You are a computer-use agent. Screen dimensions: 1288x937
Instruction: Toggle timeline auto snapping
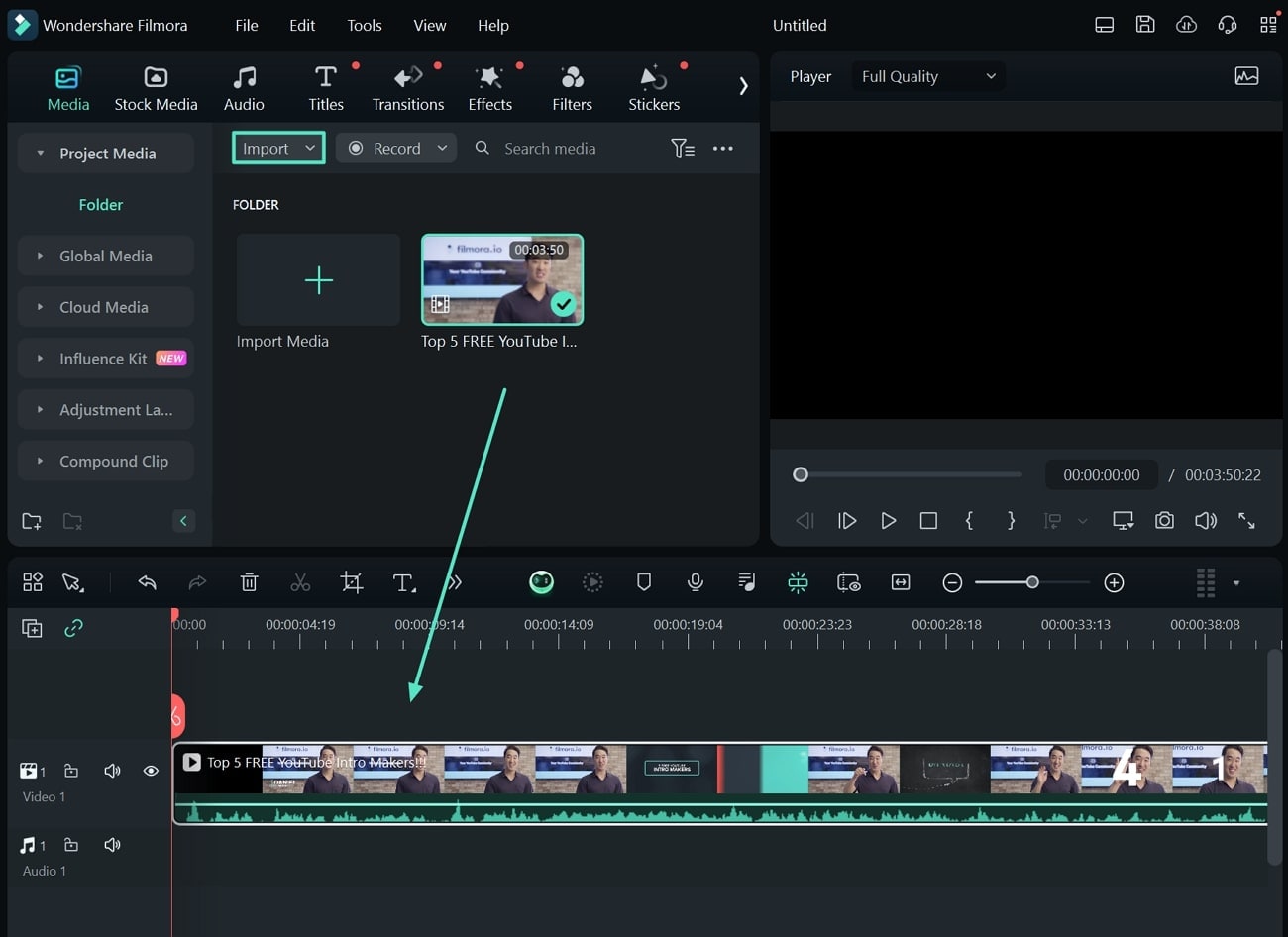tap(798, 582)
